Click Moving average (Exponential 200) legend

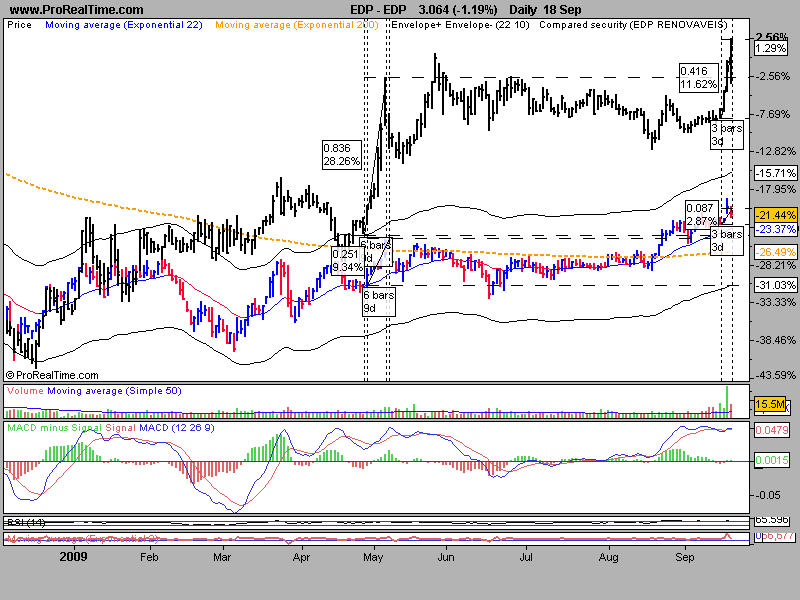[296, 24]
